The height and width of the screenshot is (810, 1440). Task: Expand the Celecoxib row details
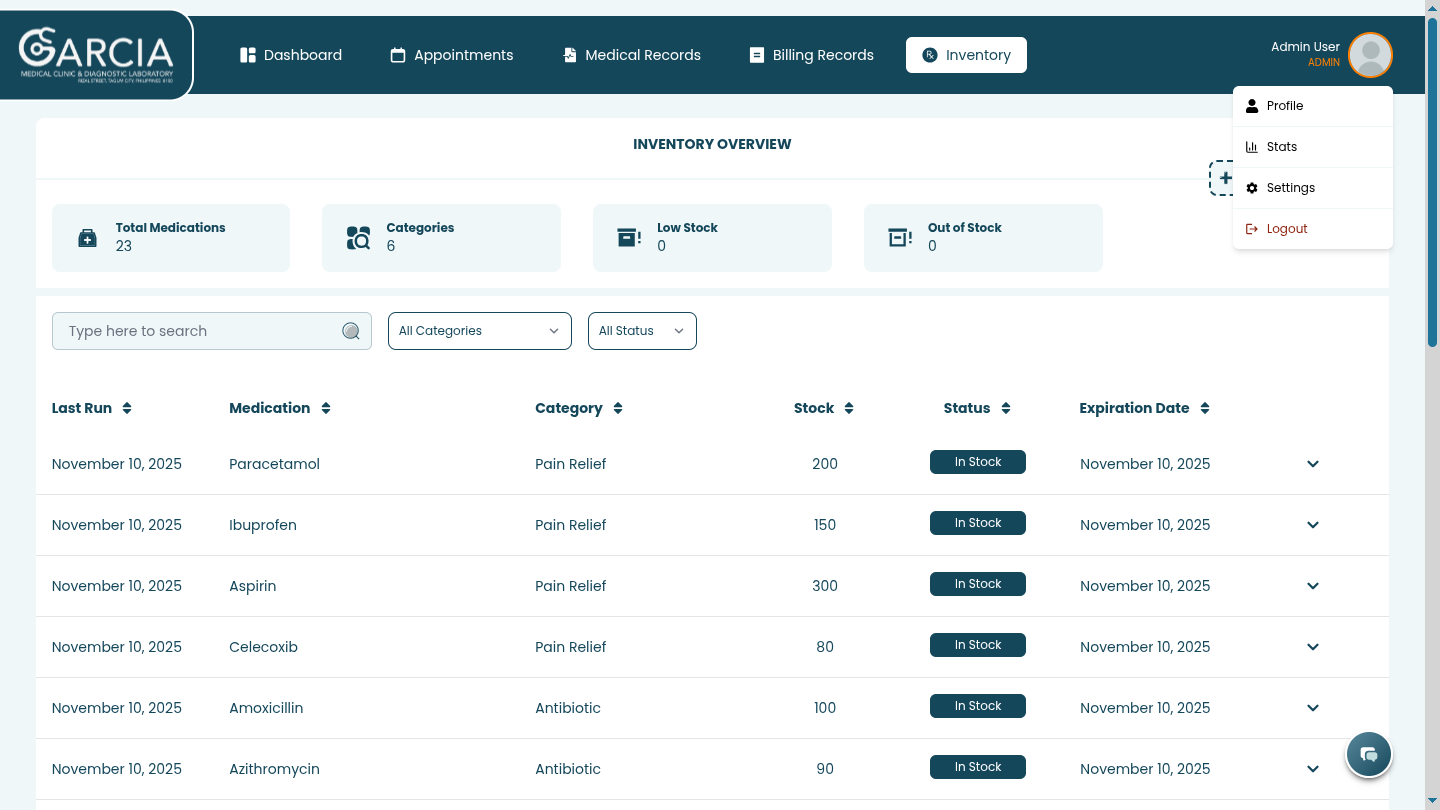[x=1313, y=647]
